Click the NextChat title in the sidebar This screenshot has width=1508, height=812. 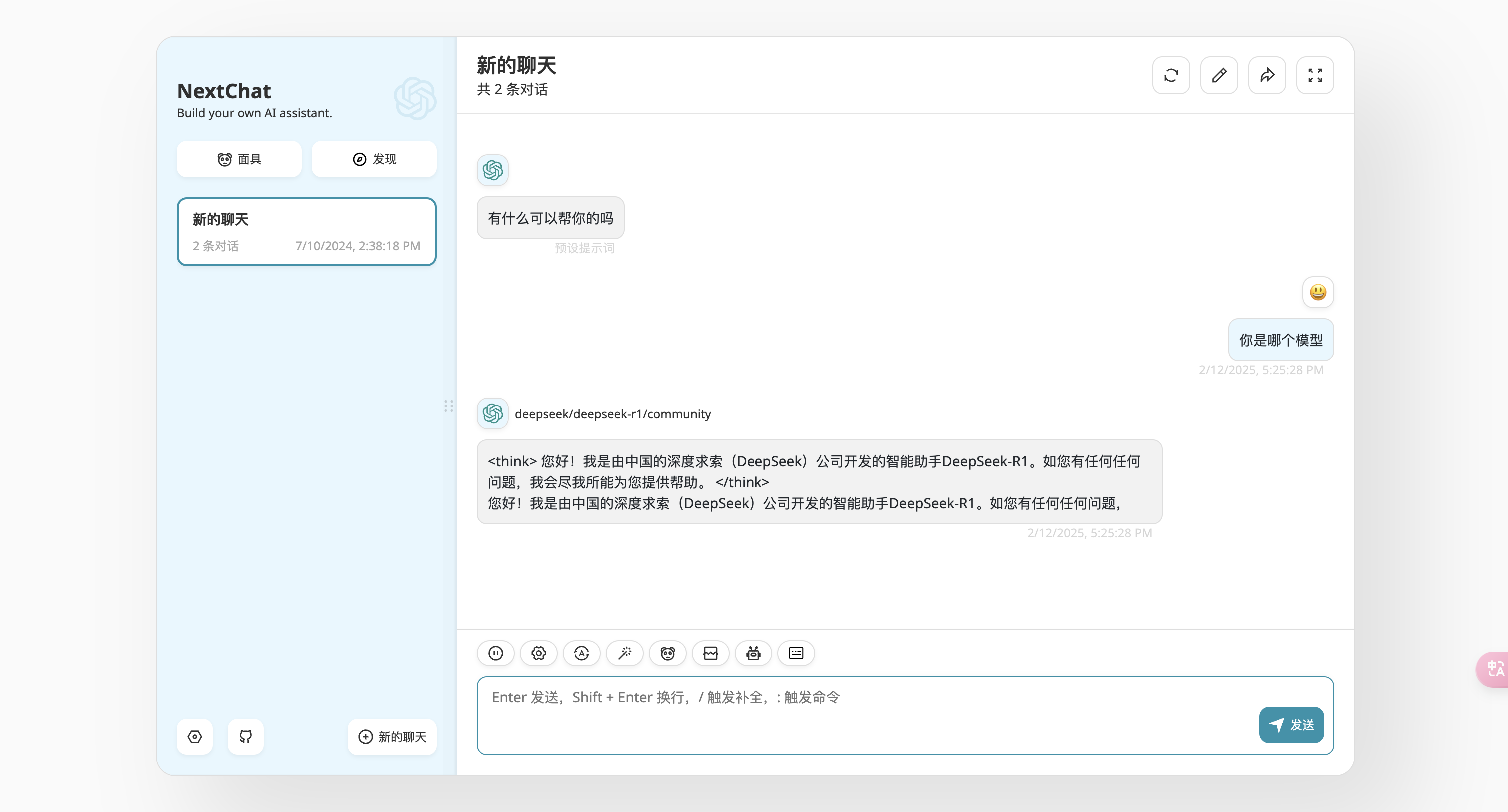224,91
